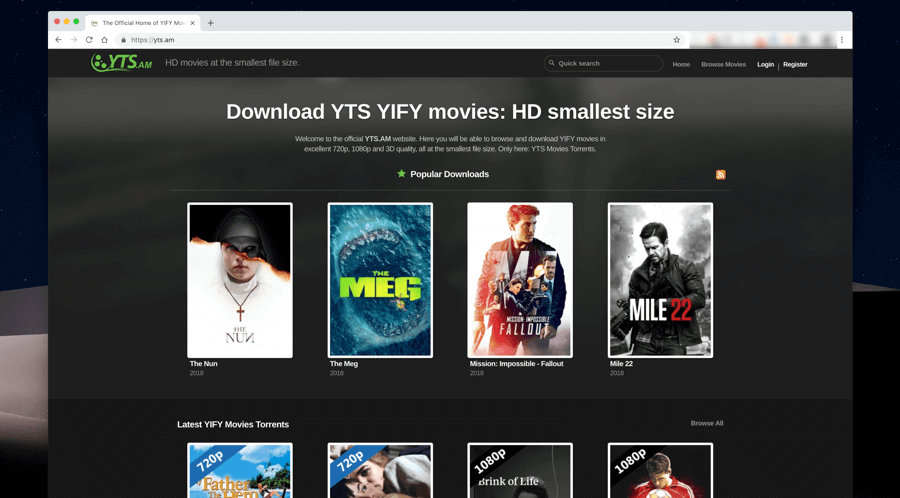Open the Mile 22 poster
The image size is (900, 498).
660,280
